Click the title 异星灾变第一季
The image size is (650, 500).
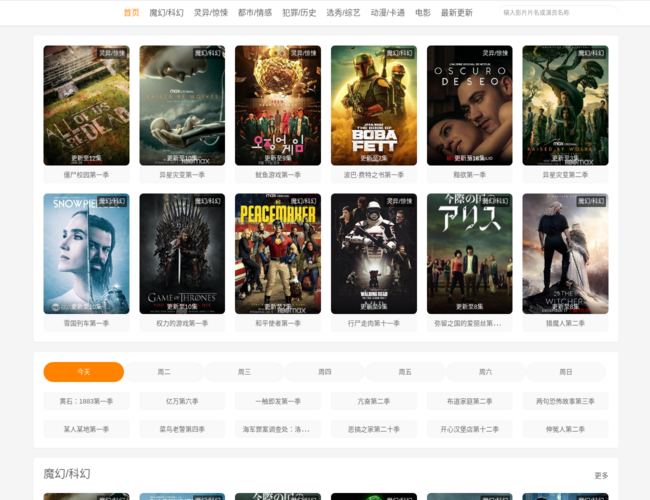pos(182,175)
